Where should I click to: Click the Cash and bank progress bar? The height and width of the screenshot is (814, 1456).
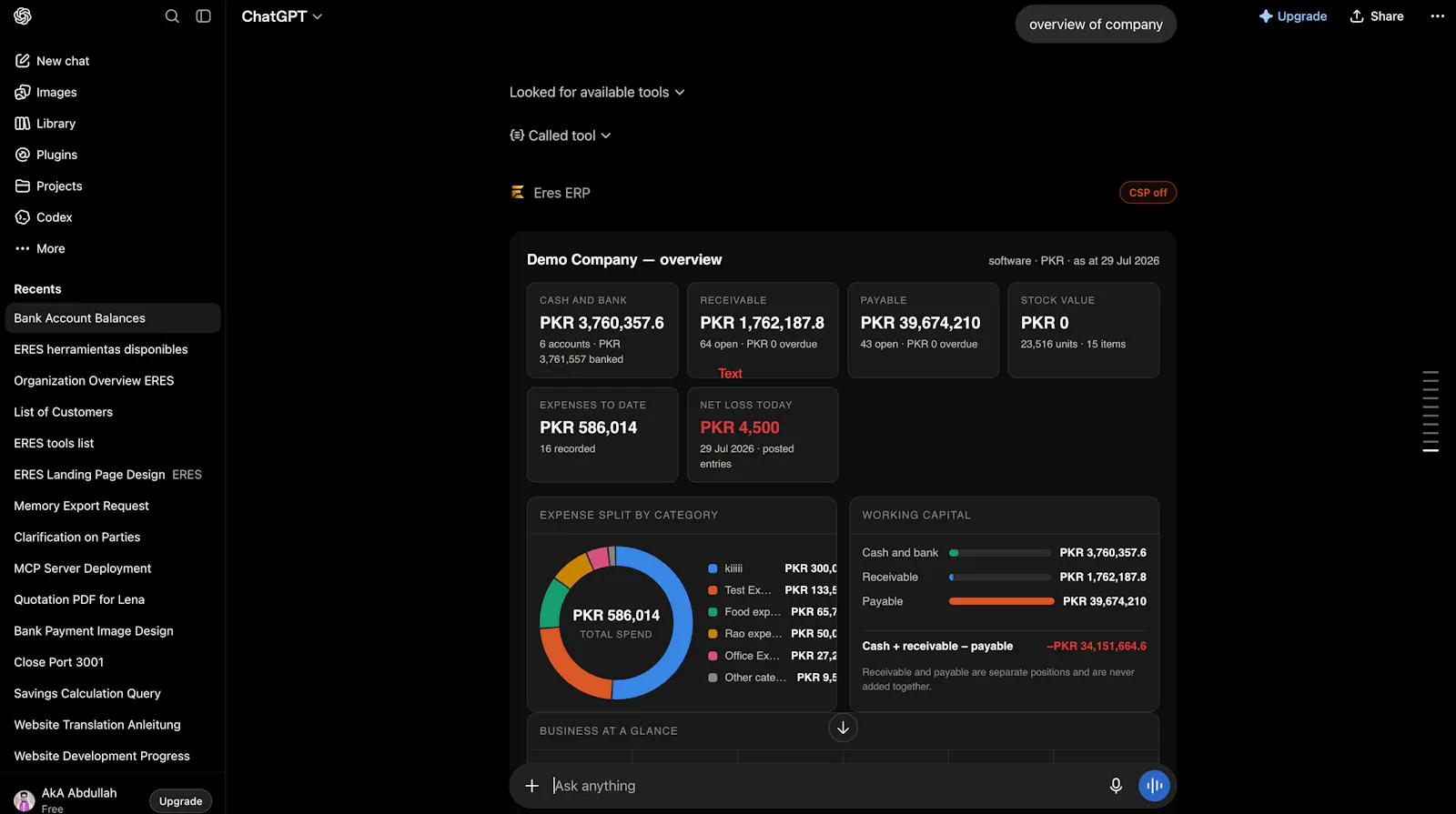pos(1000,553)
